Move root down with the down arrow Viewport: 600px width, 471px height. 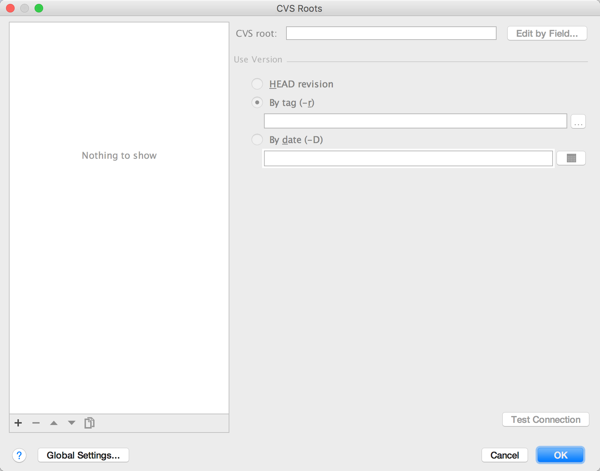tap(72, 423)
